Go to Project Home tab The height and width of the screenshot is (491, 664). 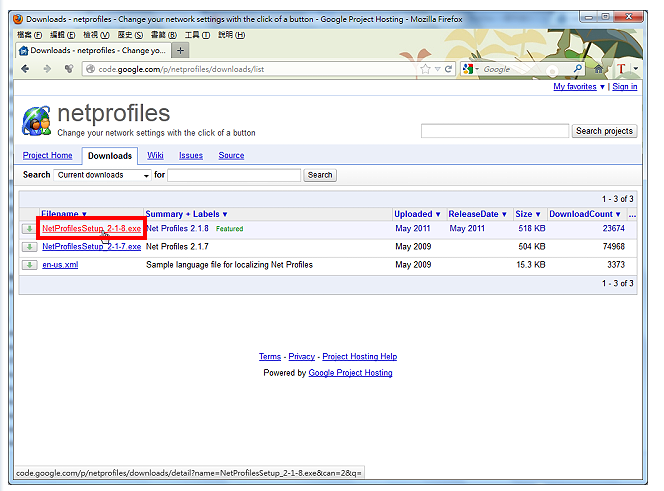point(47,155)
